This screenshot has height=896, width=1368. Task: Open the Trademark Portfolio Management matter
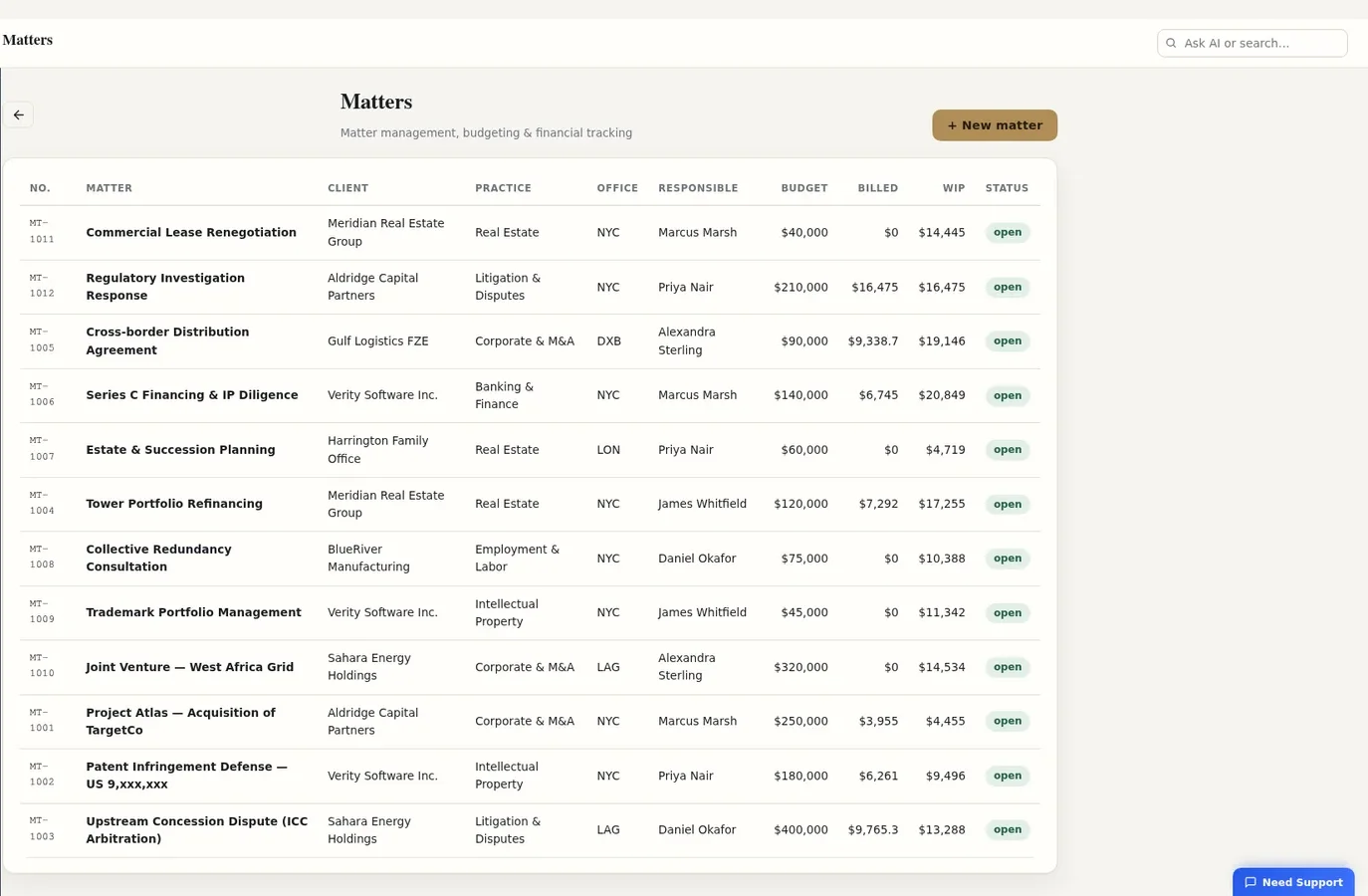click(193, 612)
